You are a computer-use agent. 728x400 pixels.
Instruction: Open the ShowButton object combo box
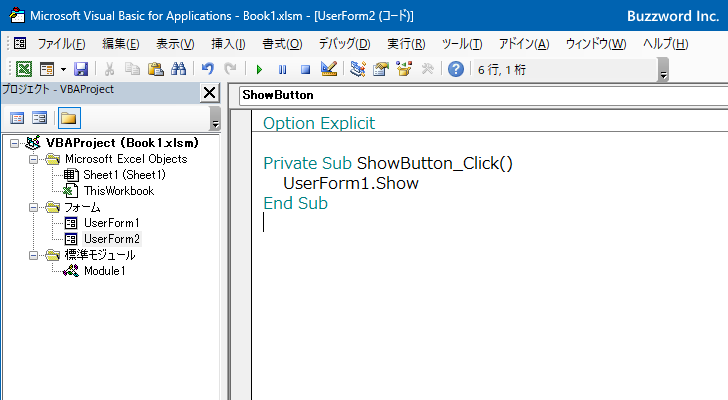point(483,95)
